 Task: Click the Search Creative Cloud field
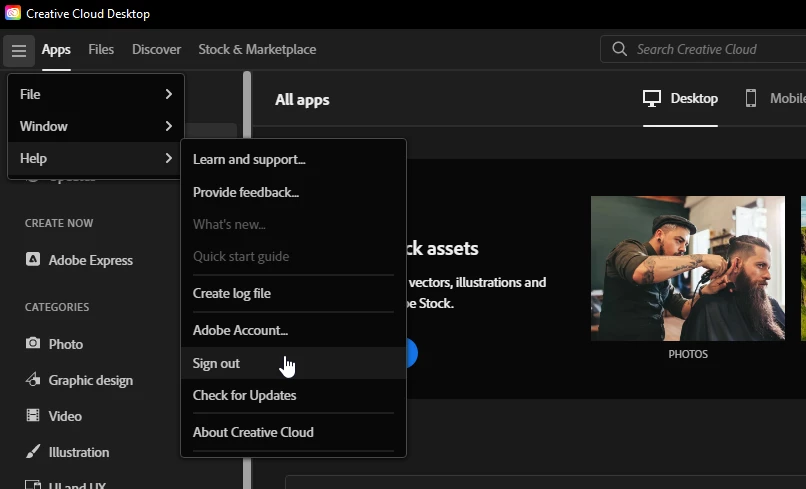pos(703,49)
